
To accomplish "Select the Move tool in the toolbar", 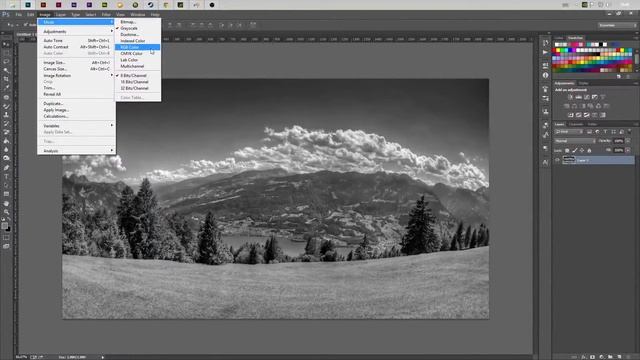I will click(x=6, y=44).
